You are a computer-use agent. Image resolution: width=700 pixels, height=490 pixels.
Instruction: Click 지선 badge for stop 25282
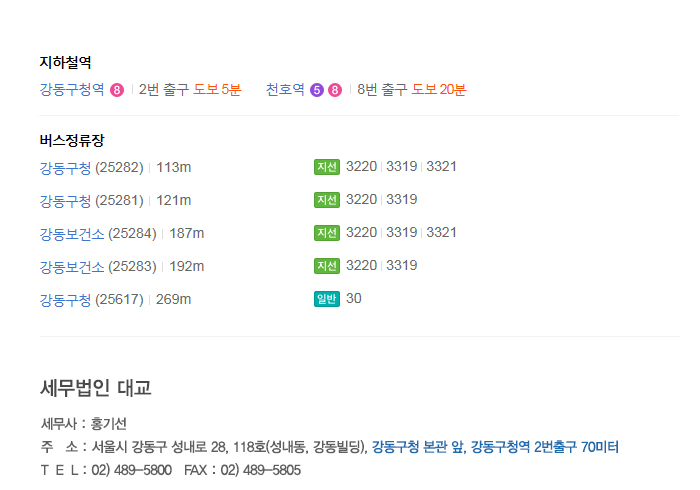[327, 167]
